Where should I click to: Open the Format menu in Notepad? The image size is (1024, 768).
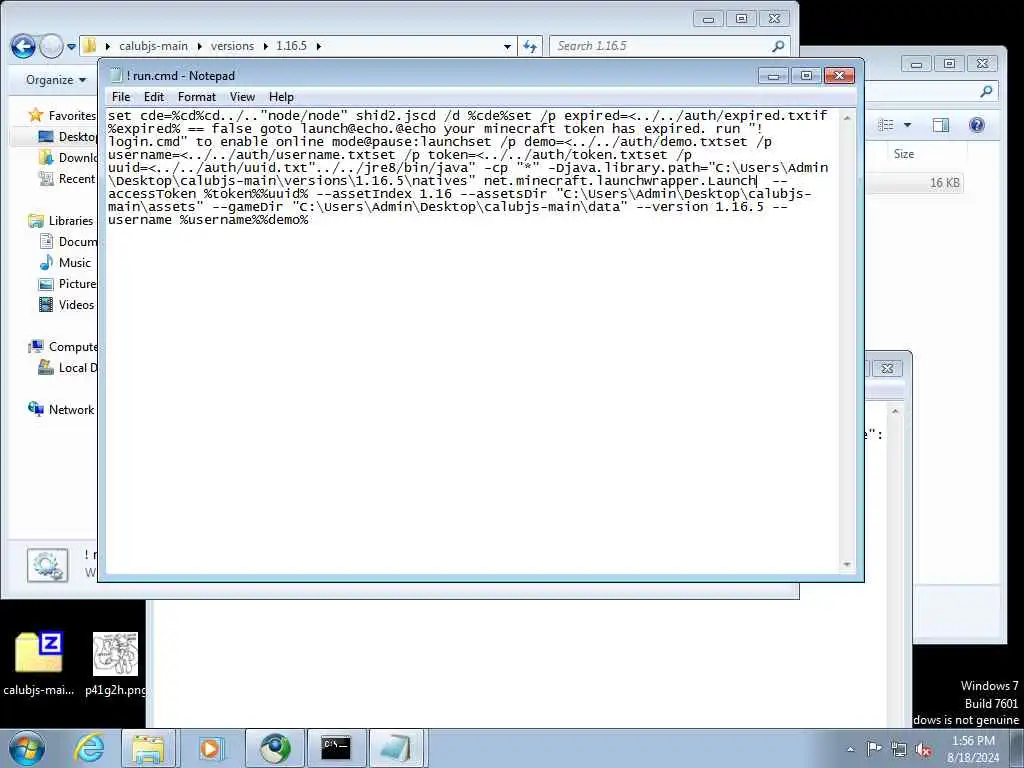[x=197, y=97]
